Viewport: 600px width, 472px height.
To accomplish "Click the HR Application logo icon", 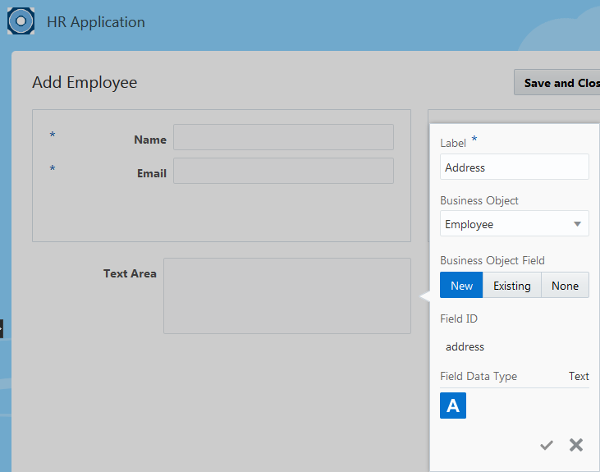I will pos(22,22).
